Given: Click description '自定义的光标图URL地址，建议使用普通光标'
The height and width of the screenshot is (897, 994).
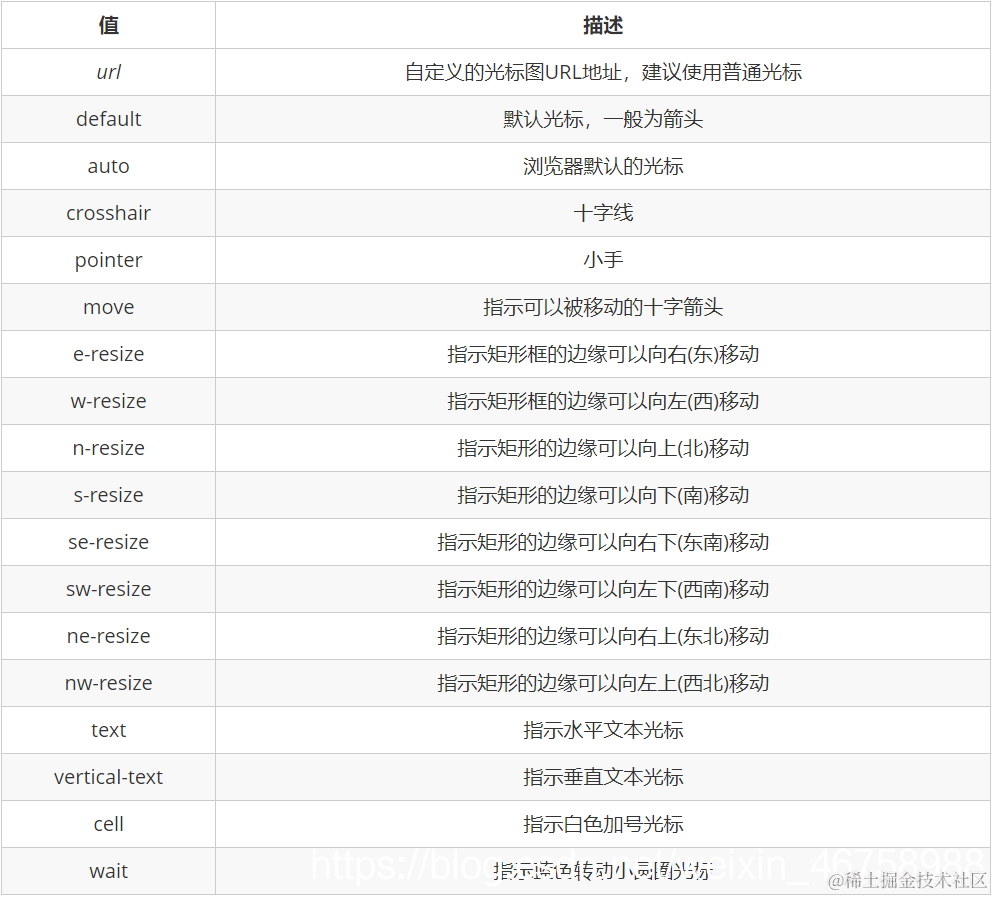Looking at the screenshot, I should coord(603,72).
